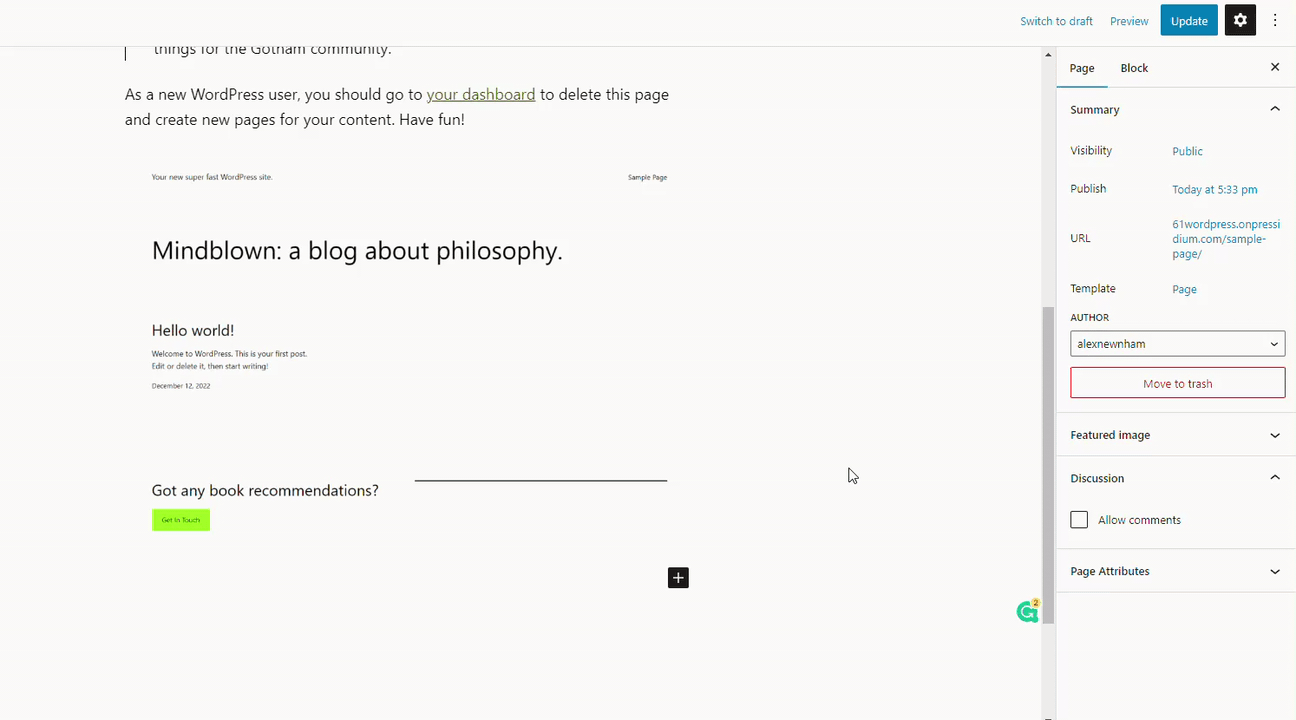
Task: Select the Page tab
Action: coord(1082,68)
